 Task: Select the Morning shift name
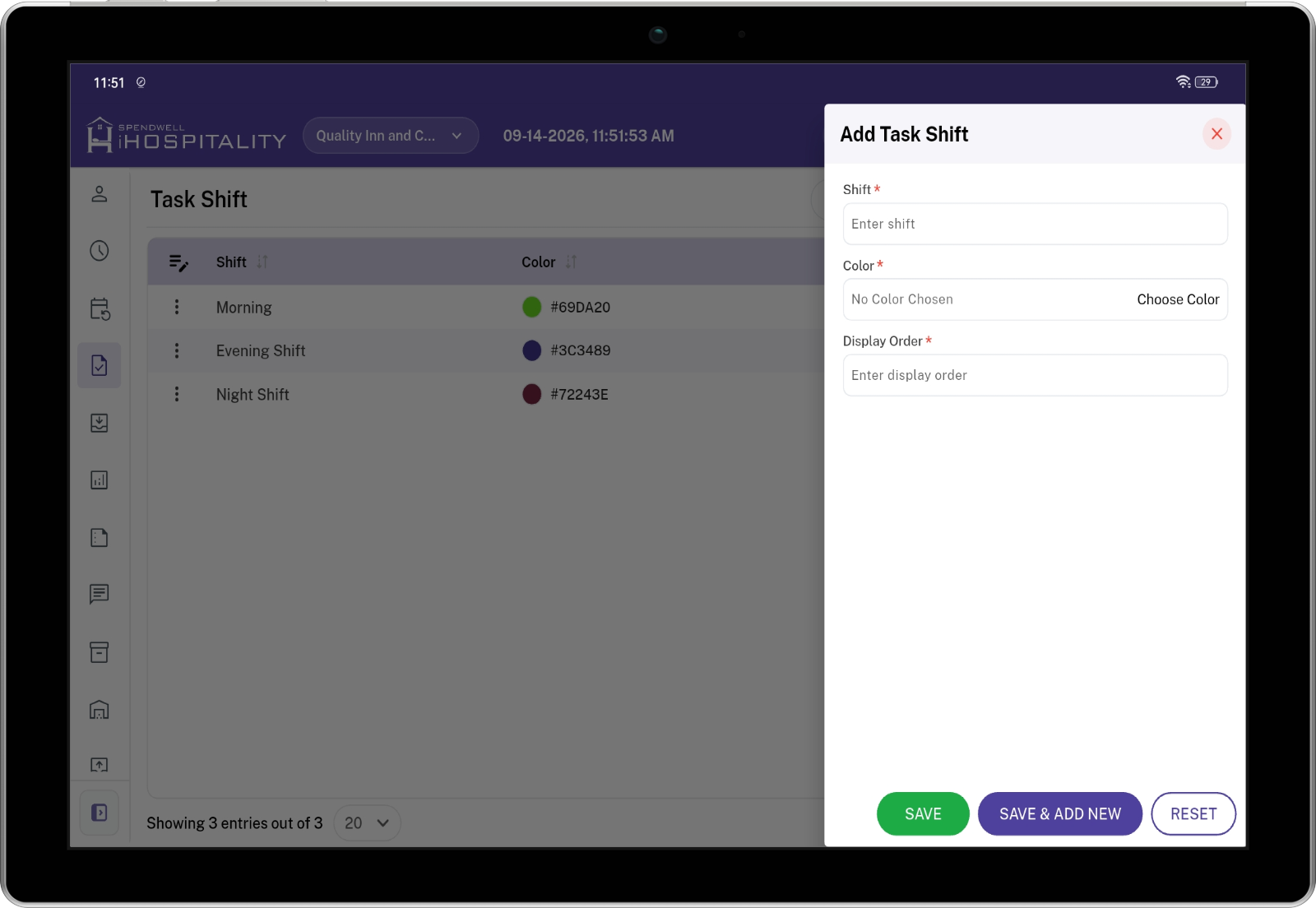pyautogui.click(x=244, y=308)
